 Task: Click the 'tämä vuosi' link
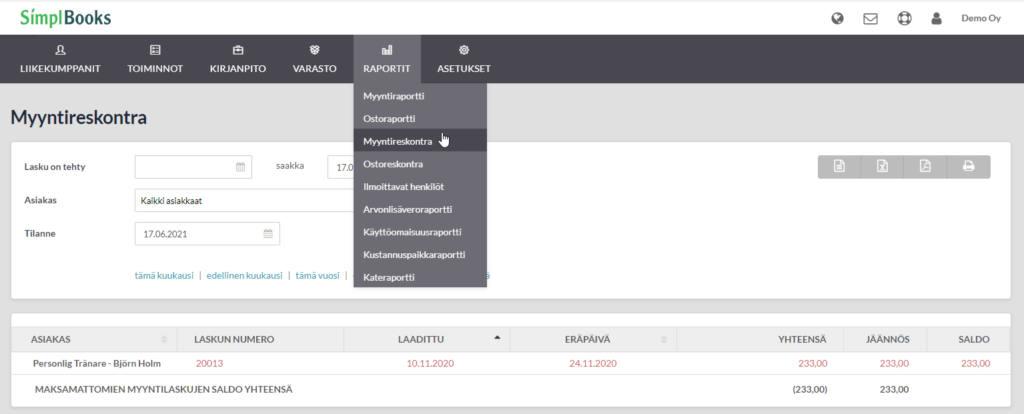(317, 276)
